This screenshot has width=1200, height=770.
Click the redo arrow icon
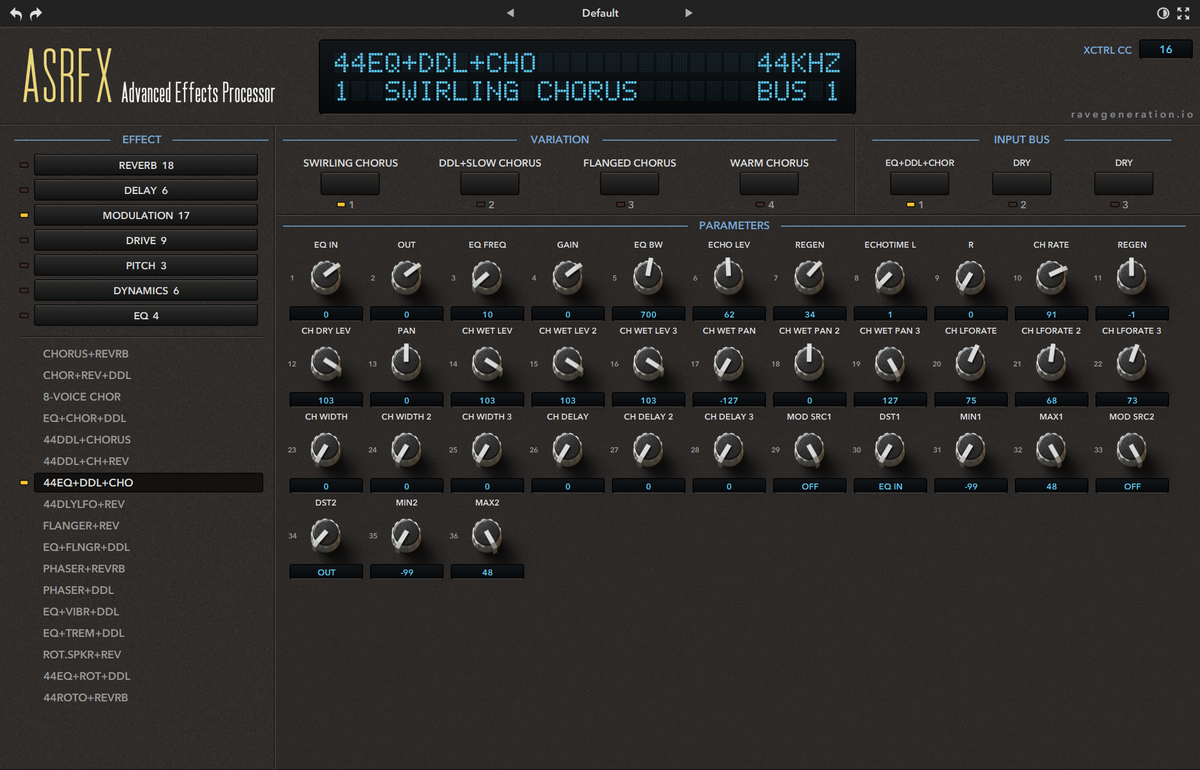[x=36, y=14]
